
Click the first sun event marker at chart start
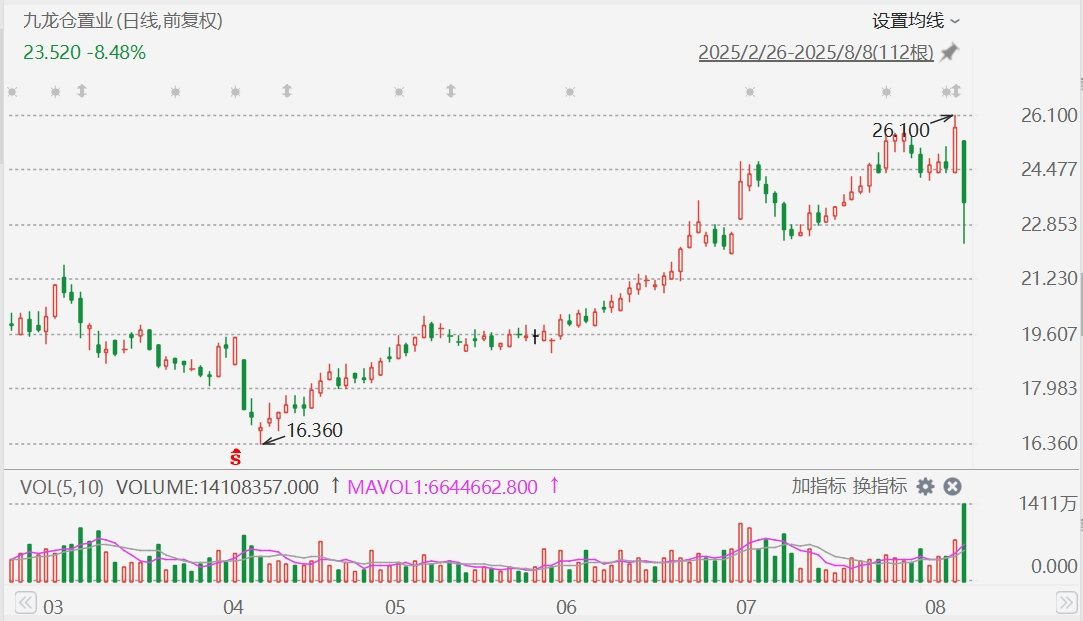pyautogui.click(x=12, y=92)
